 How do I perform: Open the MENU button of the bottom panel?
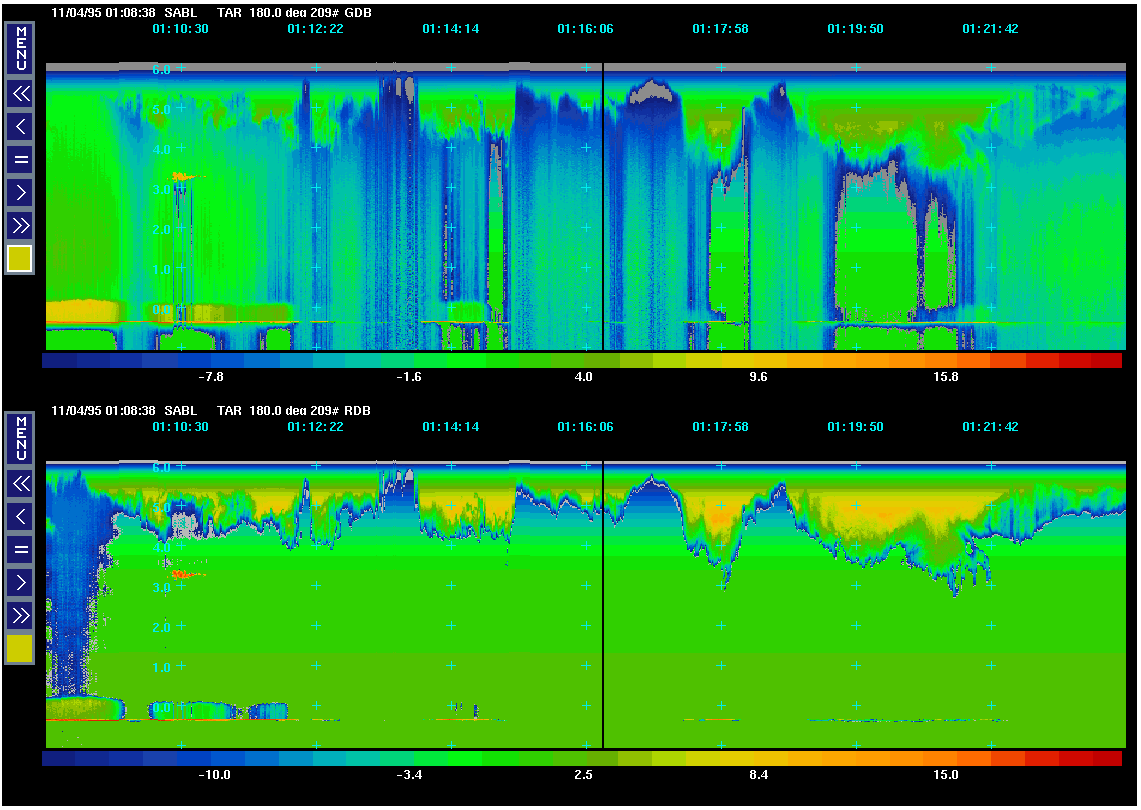pyautogui.click(x=20, y=438)
